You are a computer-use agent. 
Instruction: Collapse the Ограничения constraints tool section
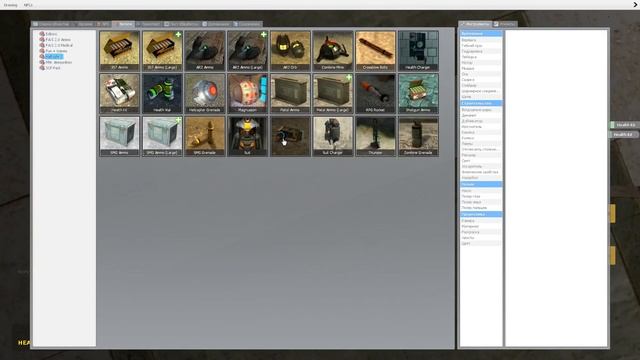[x=481, y=33]
